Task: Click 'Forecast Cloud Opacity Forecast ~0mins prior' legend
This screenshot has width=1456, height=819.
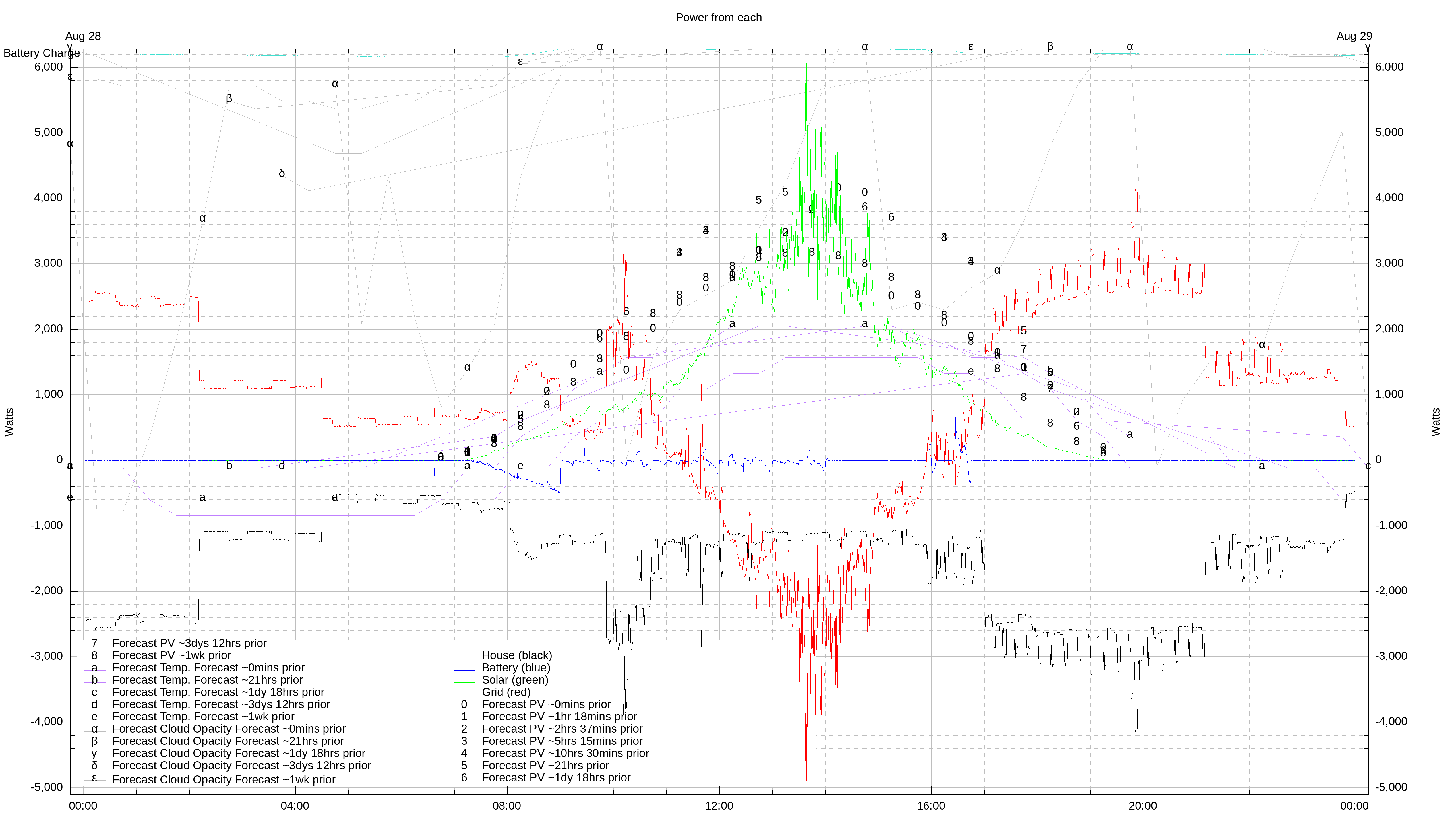Action: 229,729
